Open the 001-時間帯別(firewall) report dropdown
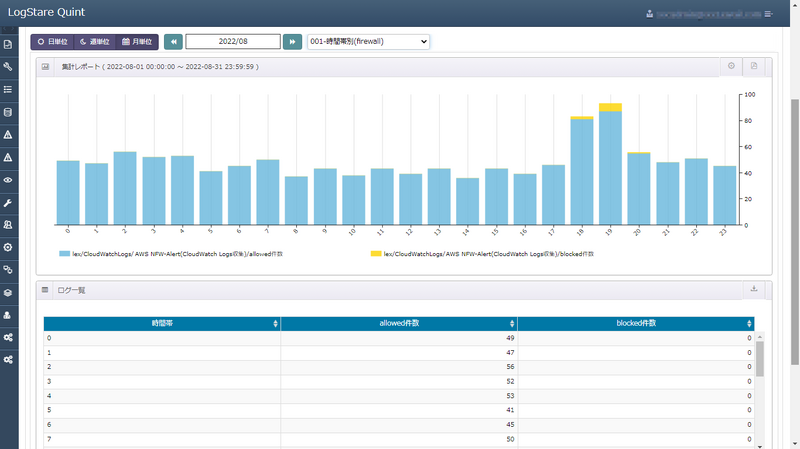 368,42
